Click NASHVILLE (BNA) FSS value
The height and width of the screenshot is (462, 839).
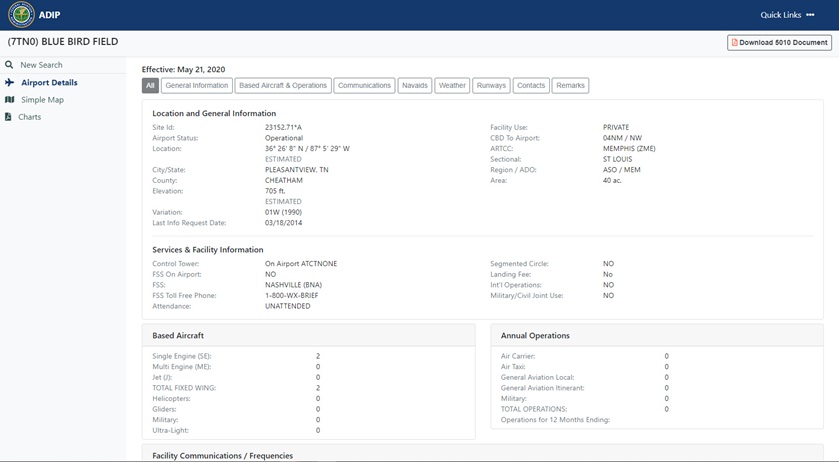[294, 285]
